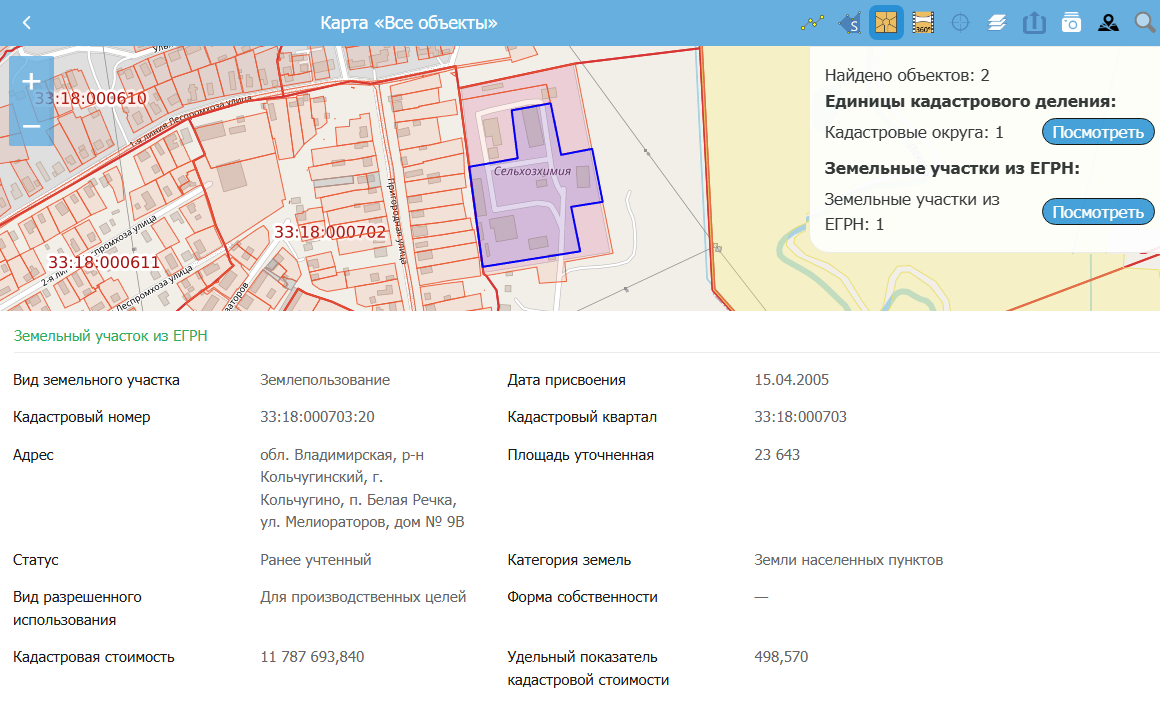Open the map marker places icon

coord(1108,22)
